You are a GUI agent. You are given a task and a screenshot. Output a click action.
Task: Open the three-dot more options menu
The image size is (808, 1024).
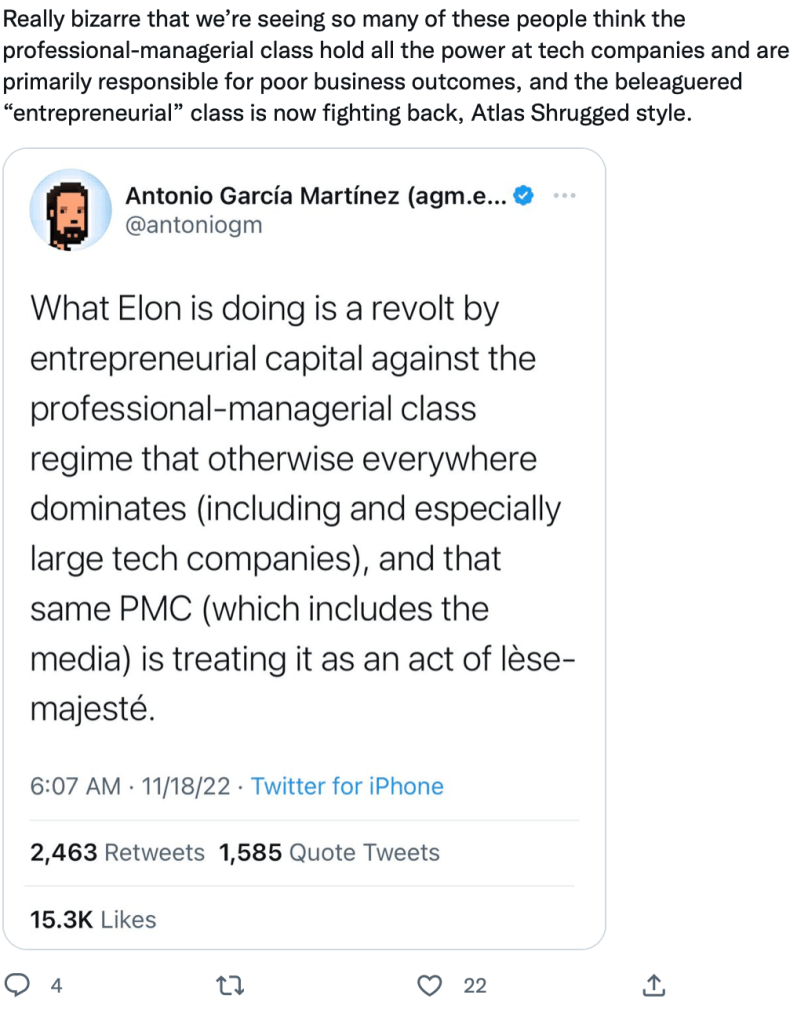(x=564, y=196)
